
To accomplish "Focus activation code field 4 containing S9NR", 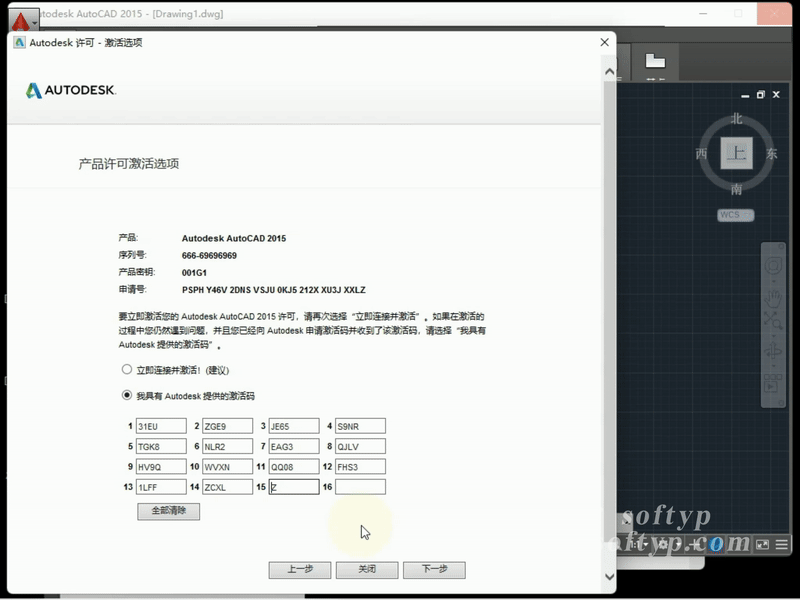I will coord(360,426).
